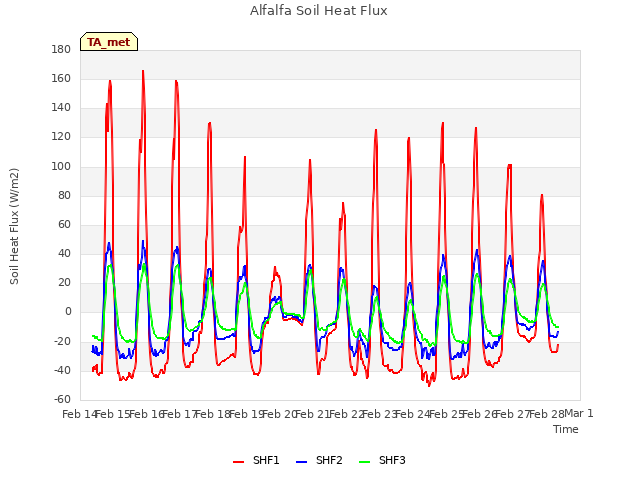This screenshot has height=480, width=640.
Task: Click the -20 y-axis tick label
Action: tap(62, 341)
